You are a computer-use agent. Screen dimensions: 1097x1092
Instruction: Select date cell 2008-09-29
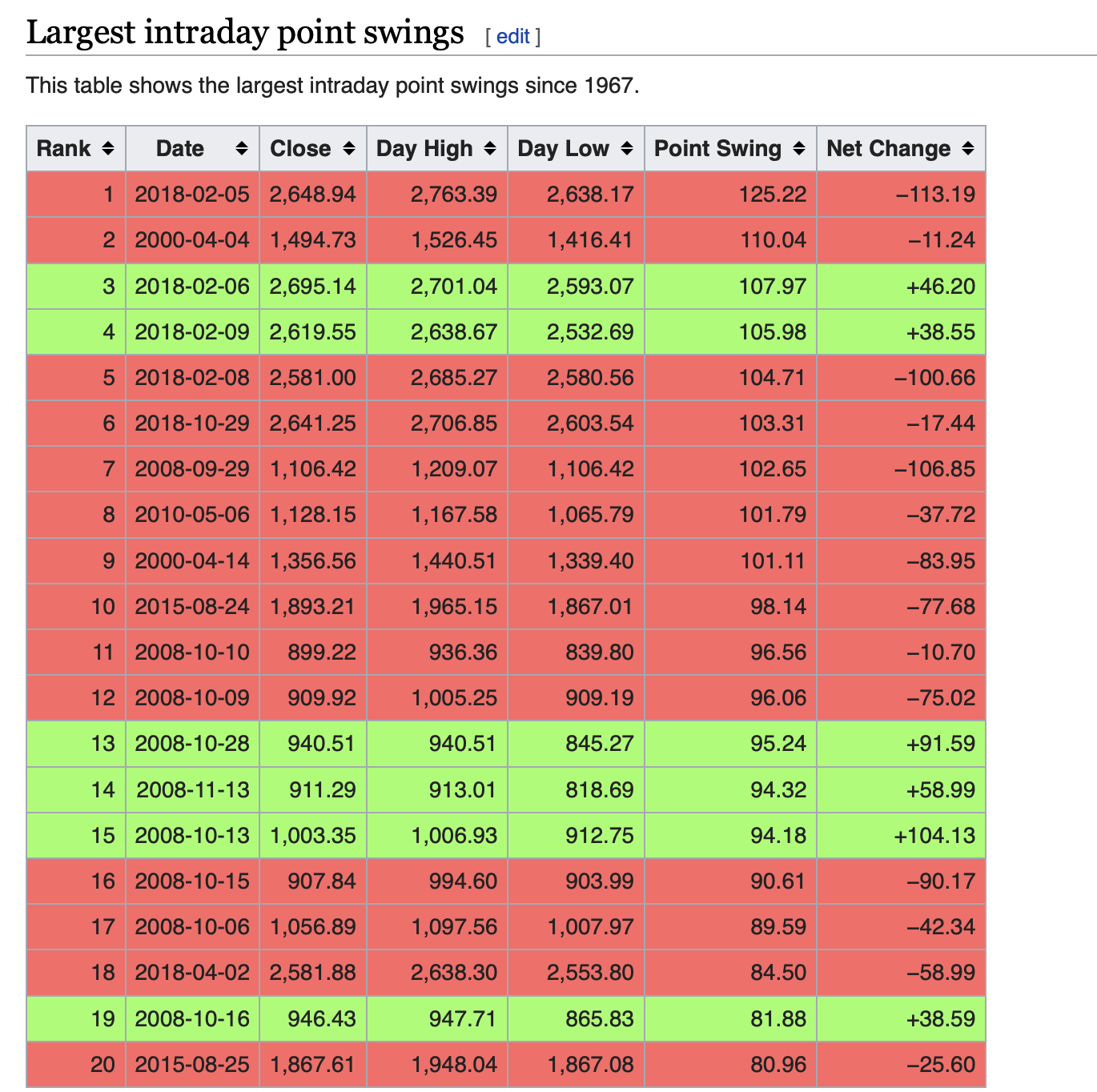[x=192, y=469]
